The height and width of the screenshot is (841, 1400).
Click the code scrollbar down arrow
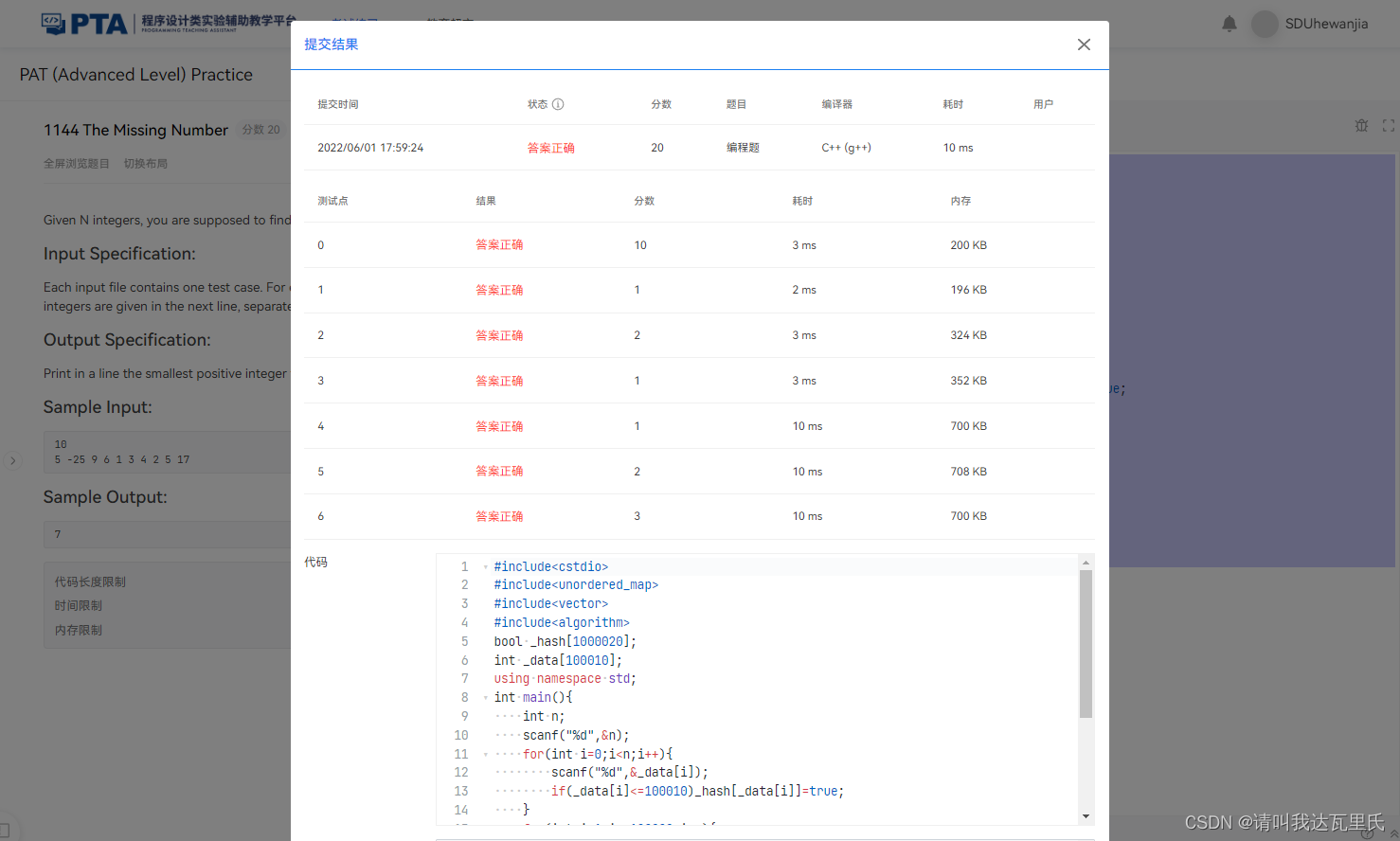tap(1086, 816)
